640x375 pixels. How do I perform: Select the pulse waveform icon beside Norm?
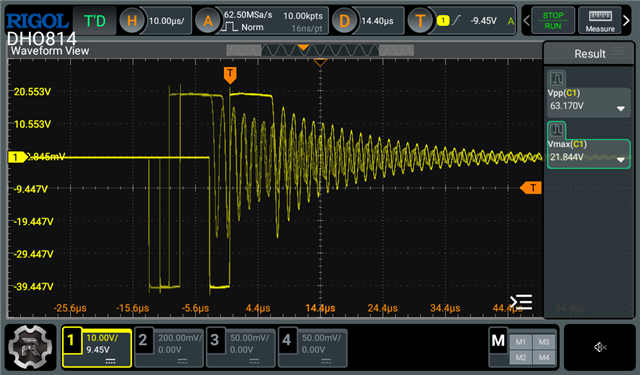pyautogui.click(x=229, y=27)
